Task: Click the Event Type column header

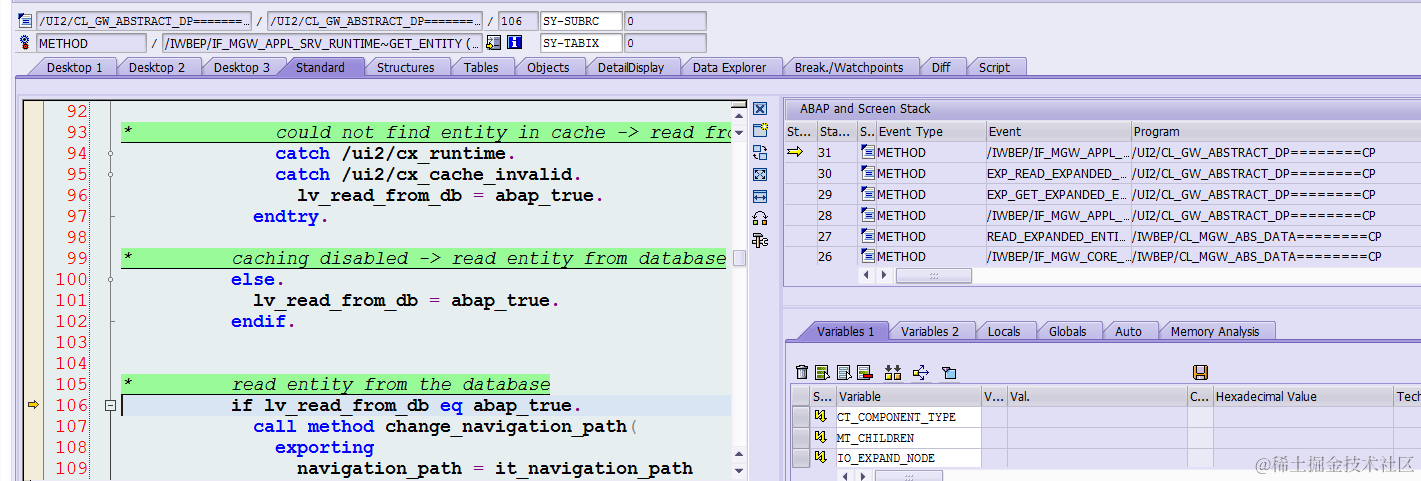Action: tap(930, 131)
